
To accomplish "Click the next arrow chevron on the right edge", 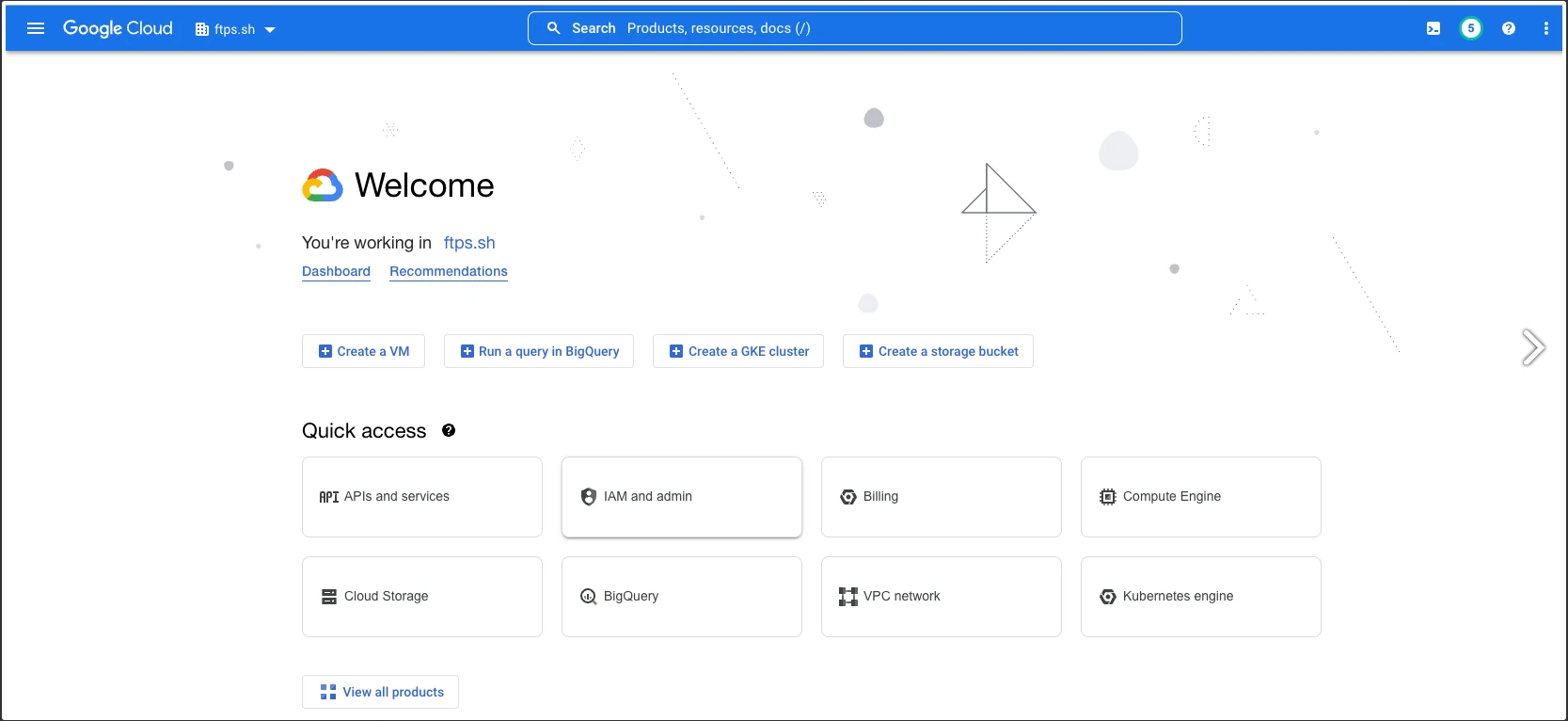I will coord(1533,347).
